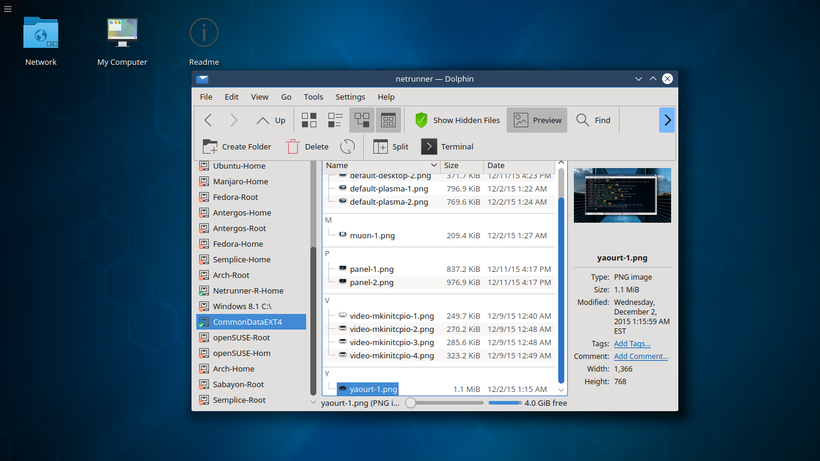Refresh the folder view
Image resolution: width=820 pixels, height=461 pixels.
point(347,147)
